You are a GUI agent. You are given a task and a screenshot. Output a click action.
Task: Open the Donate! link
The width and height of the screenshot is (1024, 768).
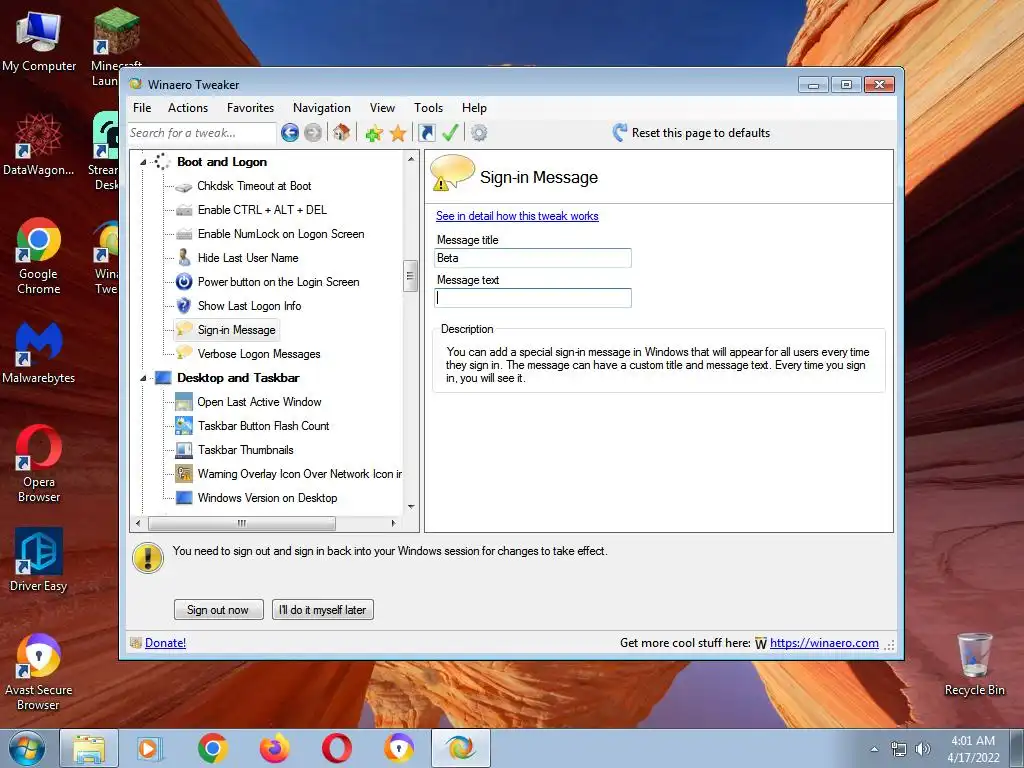coord(165,643)
